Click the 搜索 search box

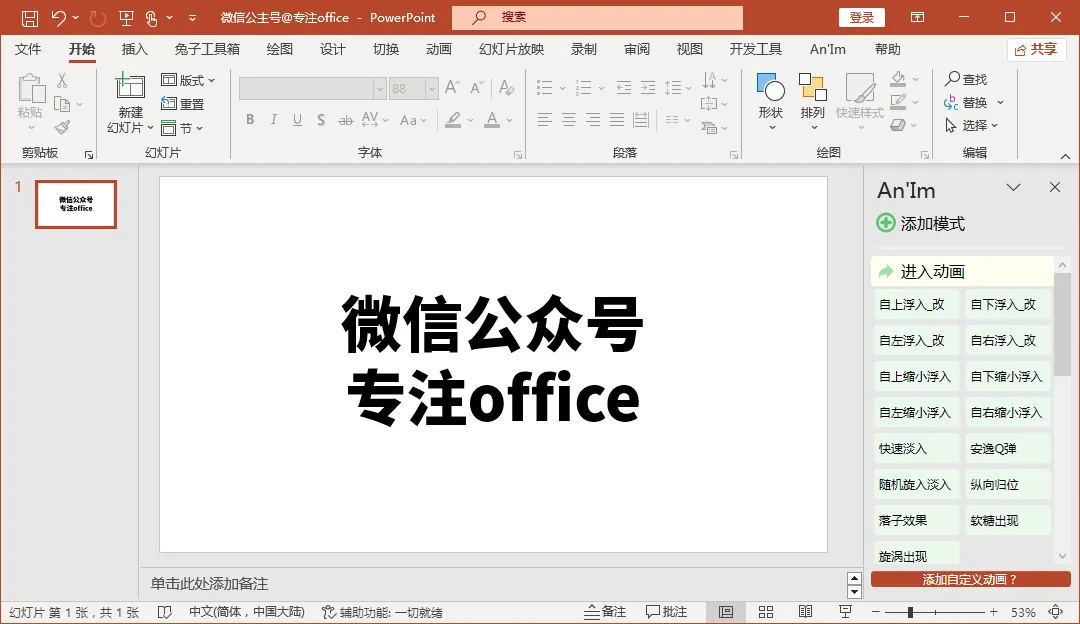597,17
